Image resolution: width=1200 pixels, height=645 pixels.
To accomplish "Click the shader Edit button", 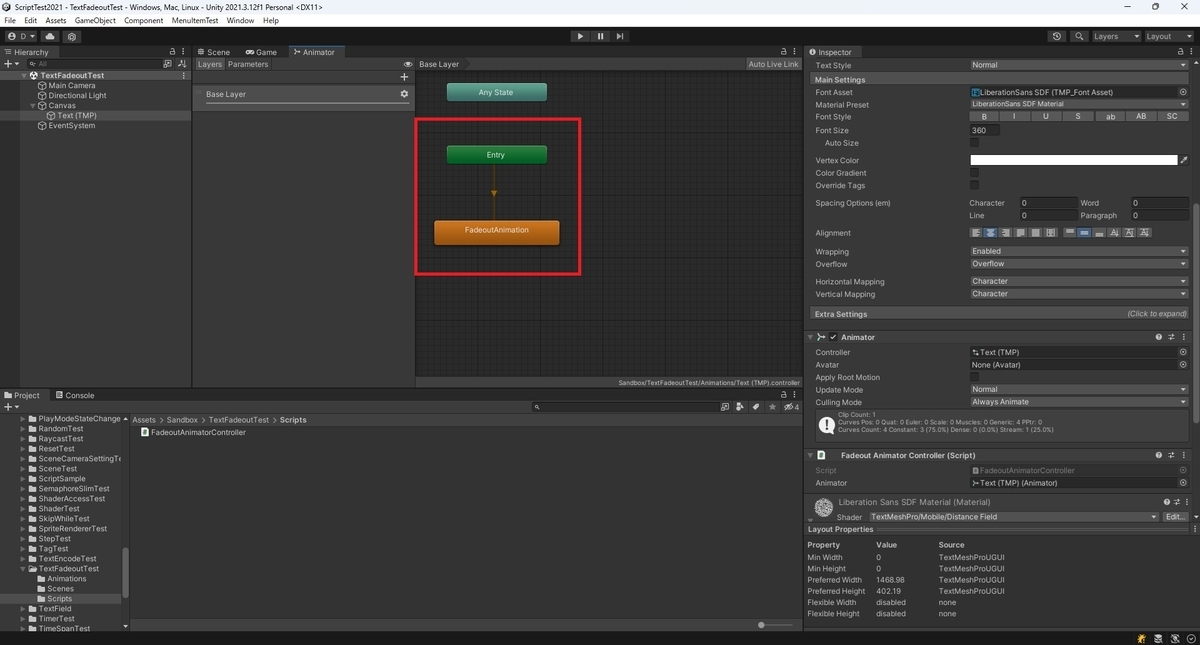I will (1176, 517).
